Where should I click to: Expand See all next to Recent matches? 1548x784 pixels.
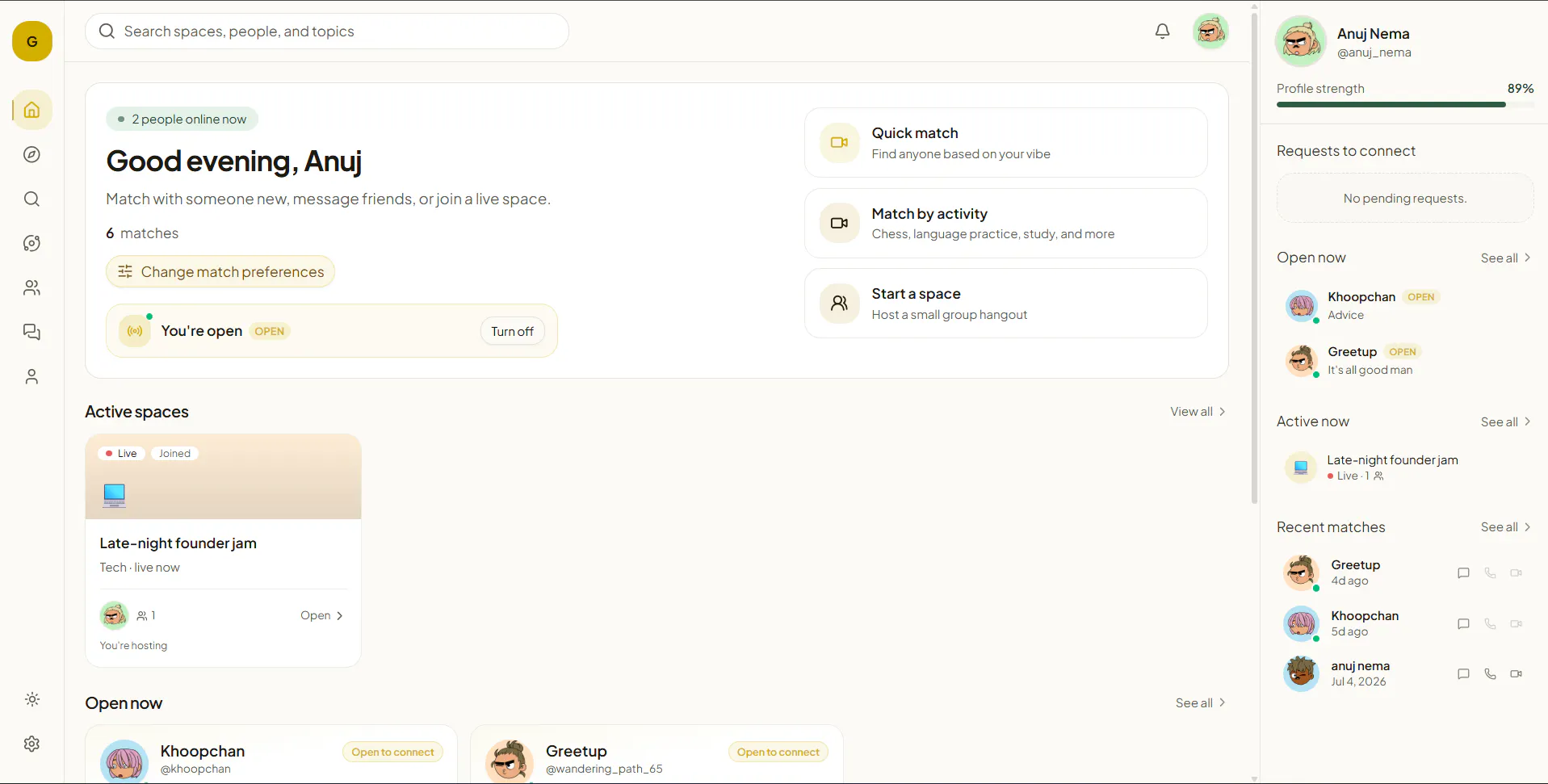pos(1505,527)
